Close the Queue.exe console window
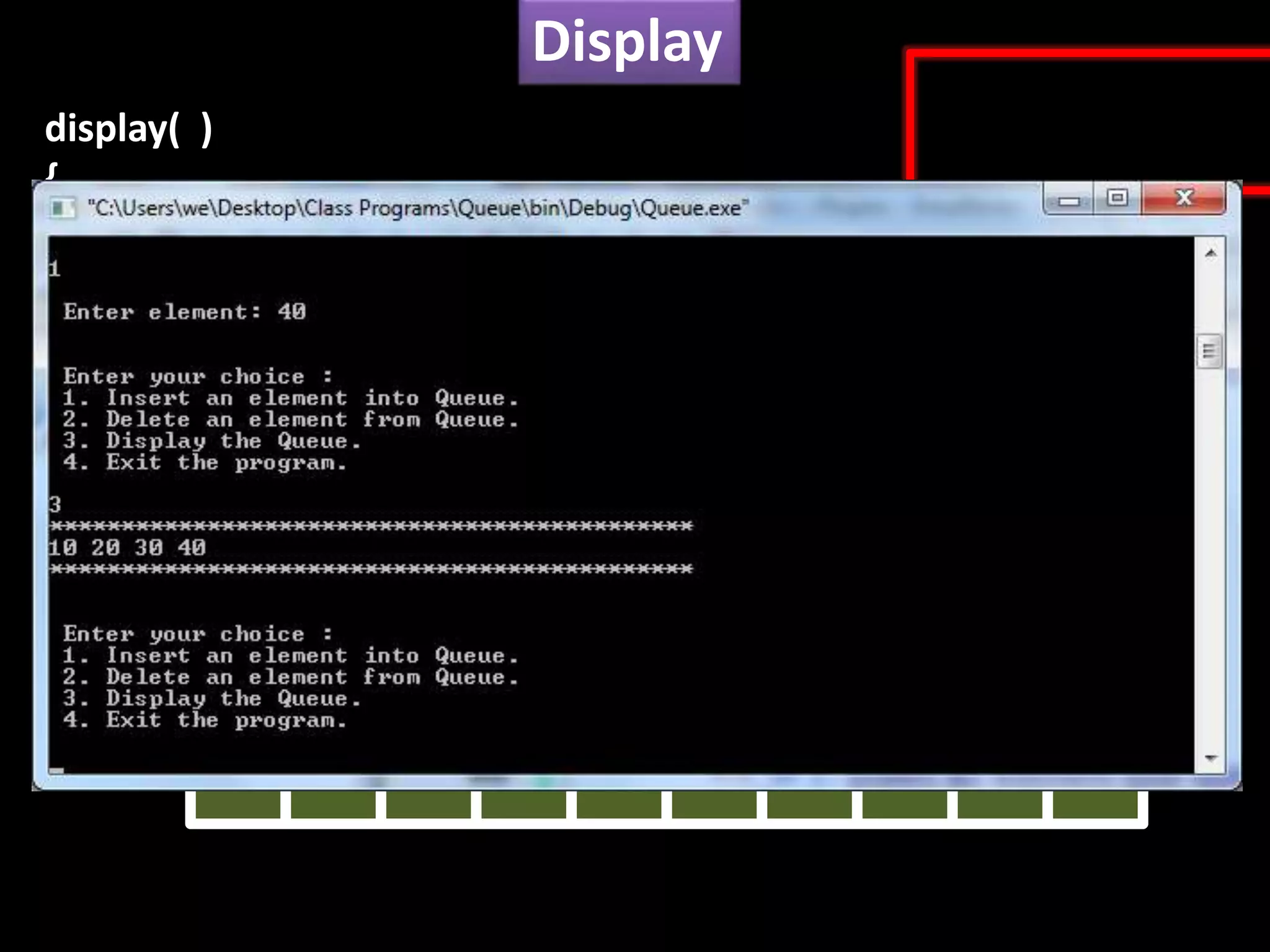1270x952 pixels. coord(1183,198)
